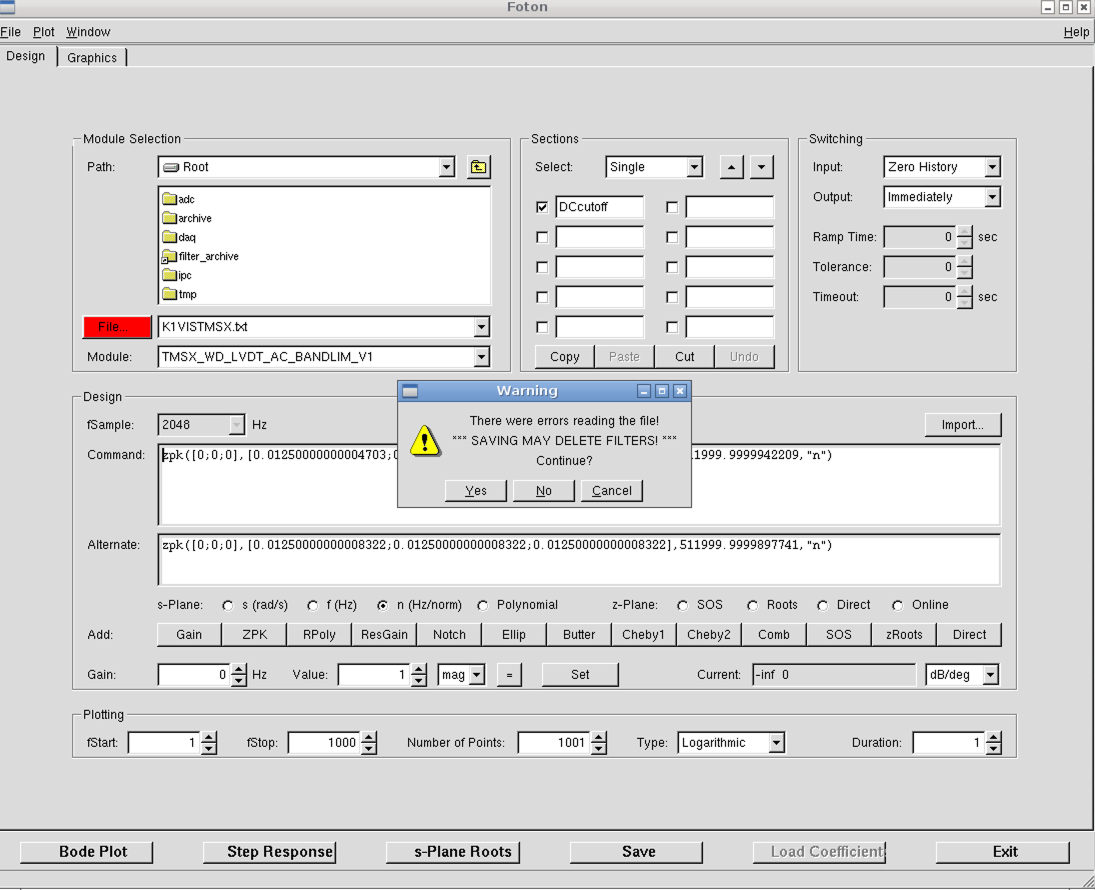Viewport: 1095px width, 890px height.
Task: Click the Warning dialog window menu icon
Action: [410, 391]
